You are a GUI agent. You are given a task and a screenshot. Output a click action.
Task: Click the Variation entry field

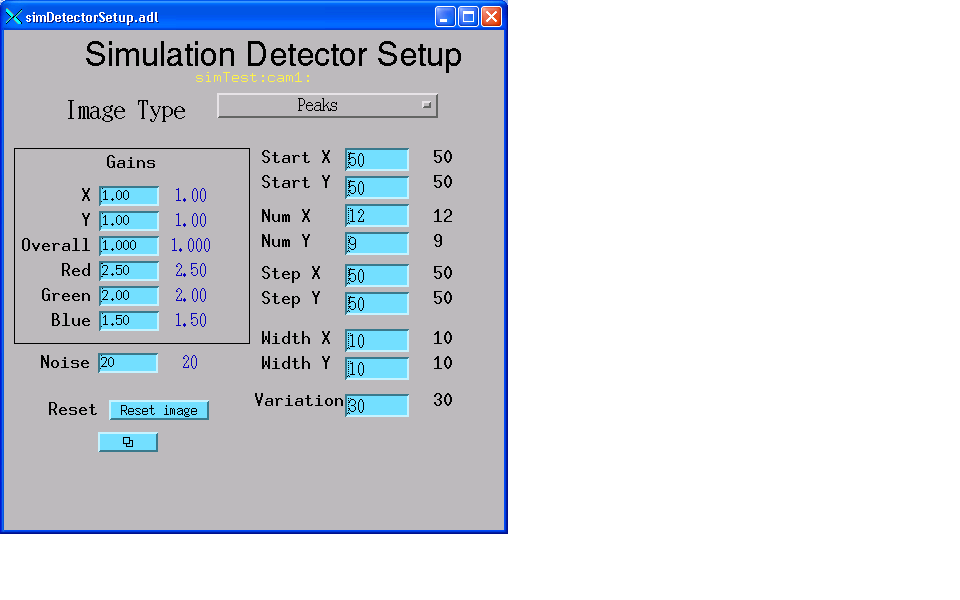tap(376, 405)
